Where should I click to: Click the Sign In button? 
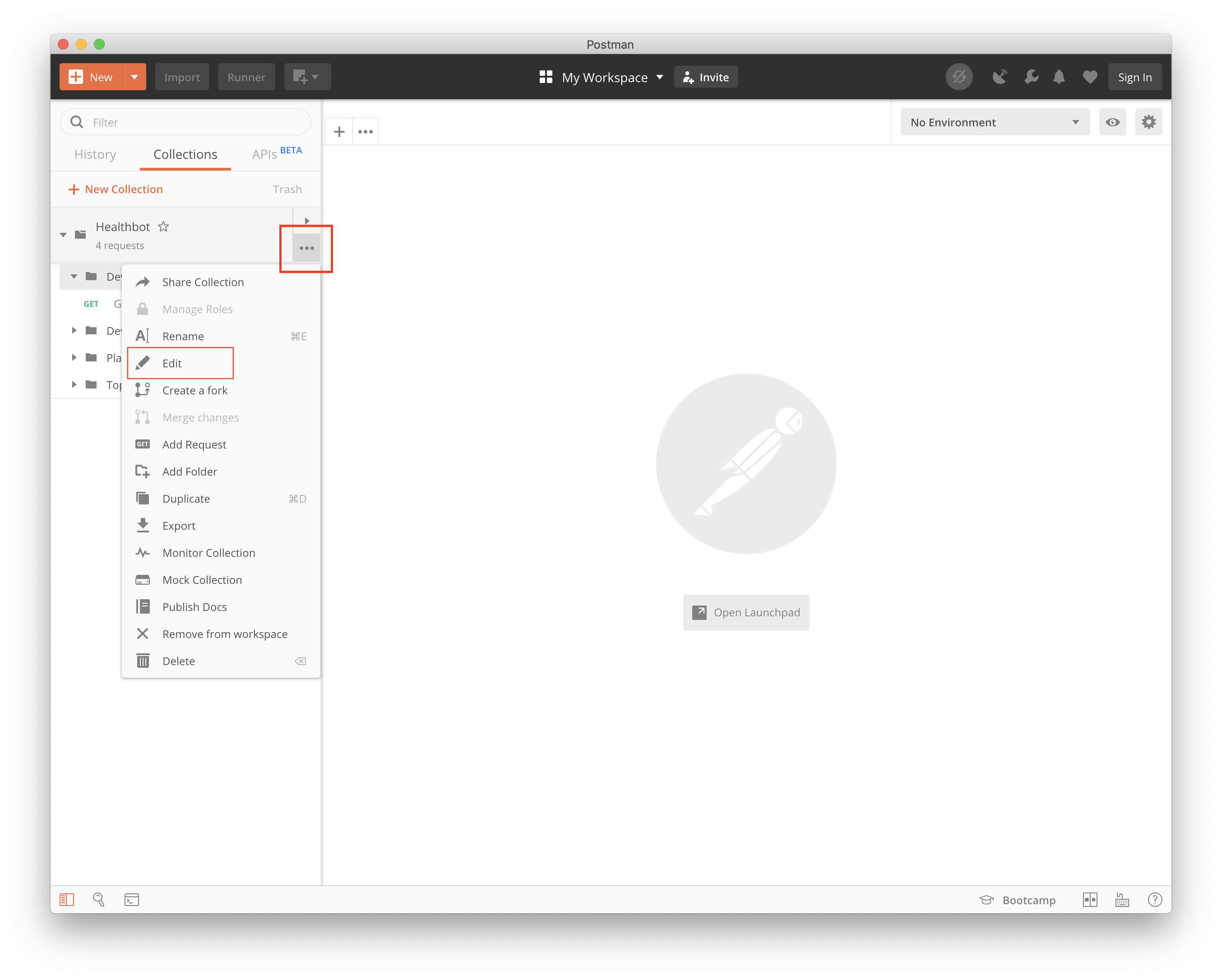[x=1135, y=77]
